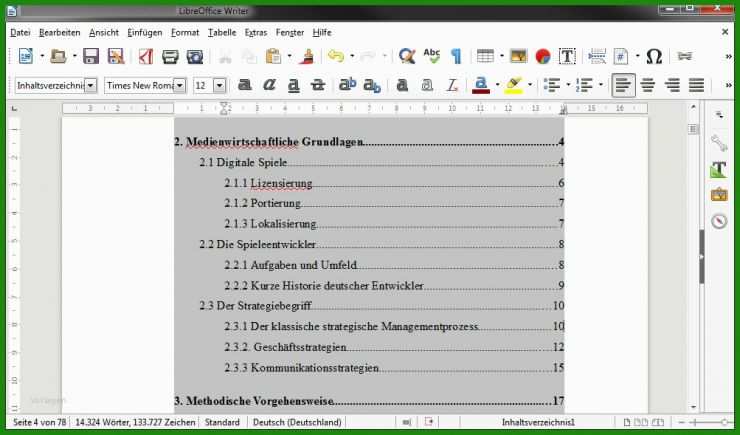Undo the last action
740x435 pixels.
click(x=336, y=56)
